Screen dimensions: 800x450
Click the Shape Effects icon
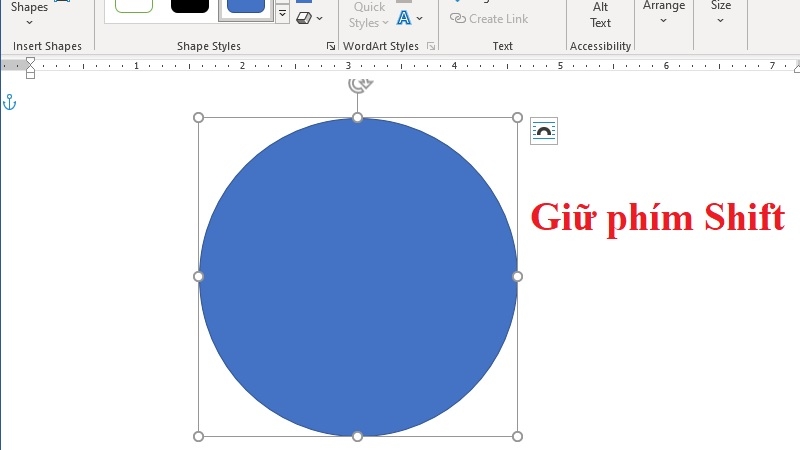click(304, 18)
